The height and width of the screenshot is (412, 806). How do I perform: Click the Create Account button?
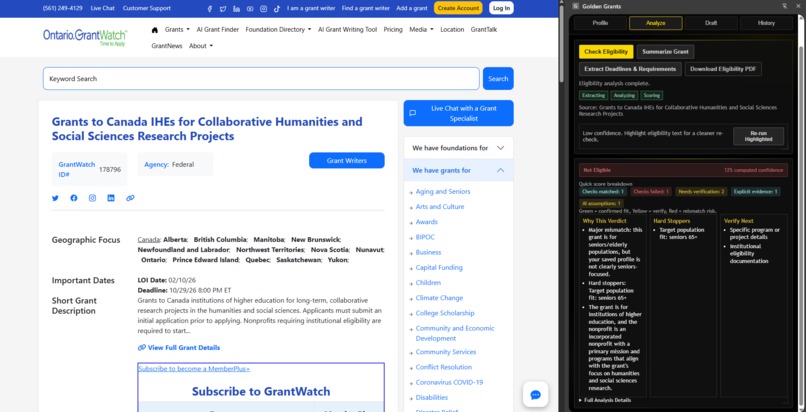[x=458, y=8]
